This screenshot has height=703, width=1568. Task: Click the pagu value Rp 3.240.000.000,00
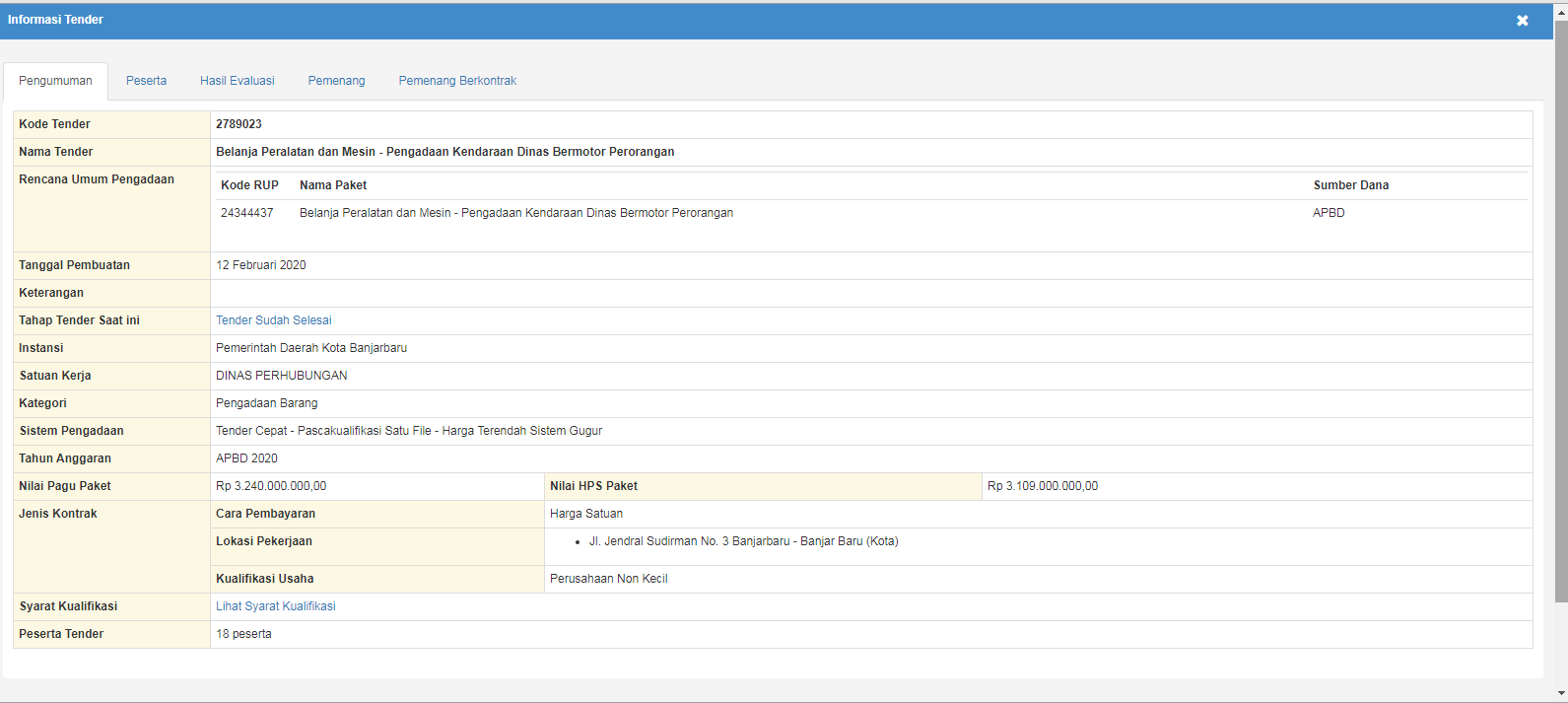click(271, 486)
